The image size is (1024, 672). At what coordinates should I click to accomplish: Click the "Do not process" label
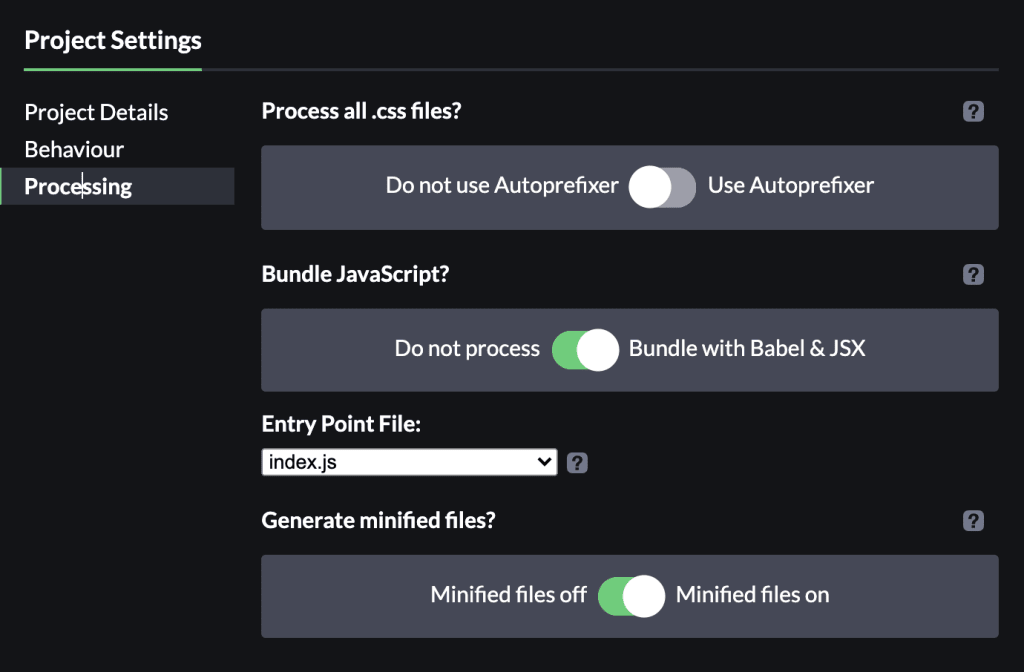pyautogui.click(x=466, y=349)
